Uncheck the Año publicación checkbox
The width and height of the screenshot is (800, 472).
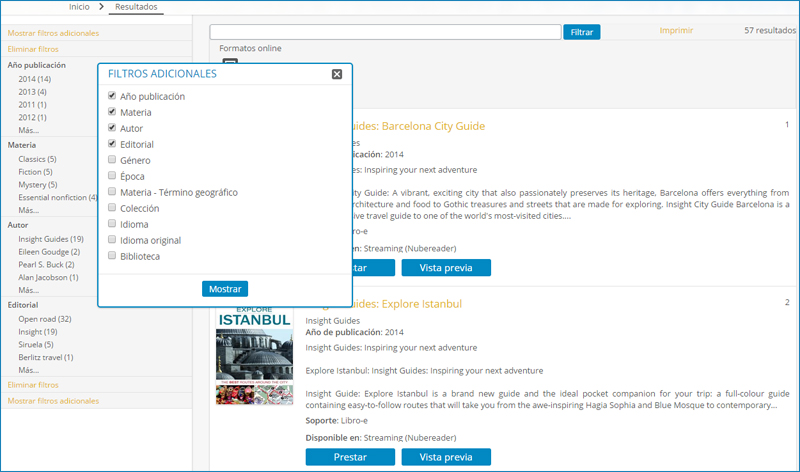point(112,95)
